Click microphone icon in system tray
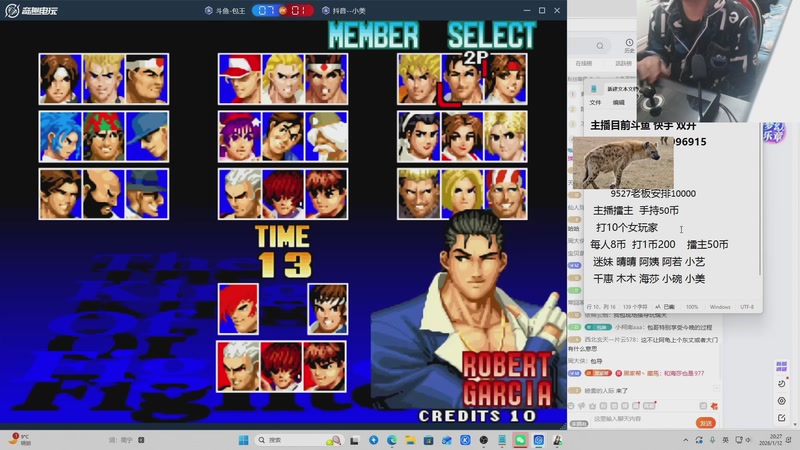800x450 pixels. (712, 440)
